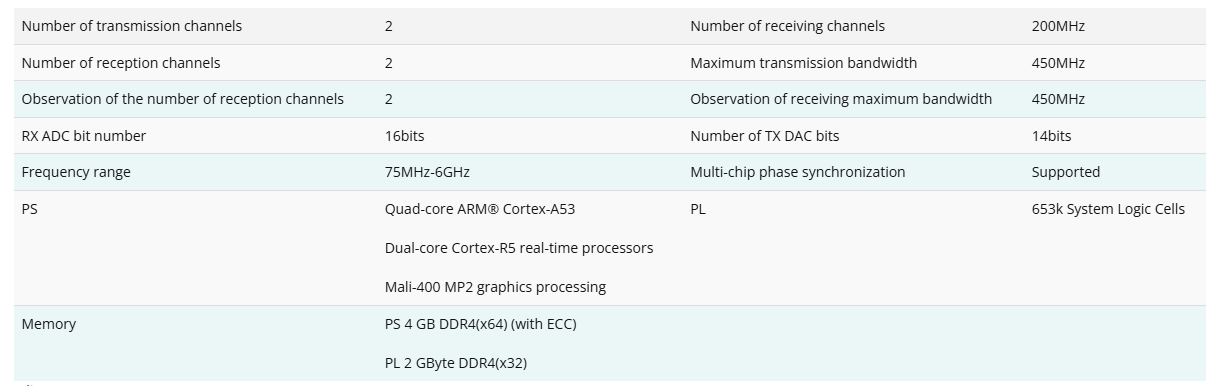The image size is (1221, 386).
Task: Select the '200MHz' receiving channels value
Action: point(1058,26)
